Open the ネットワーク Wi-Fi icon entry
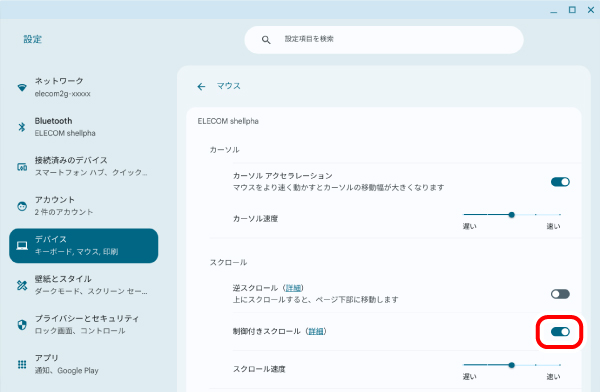 22,87
